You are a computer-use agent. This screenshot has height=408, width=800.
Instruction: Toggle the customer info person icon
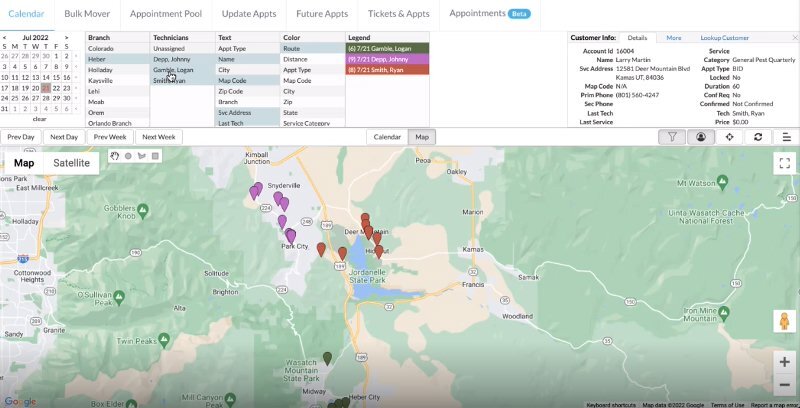701,137
